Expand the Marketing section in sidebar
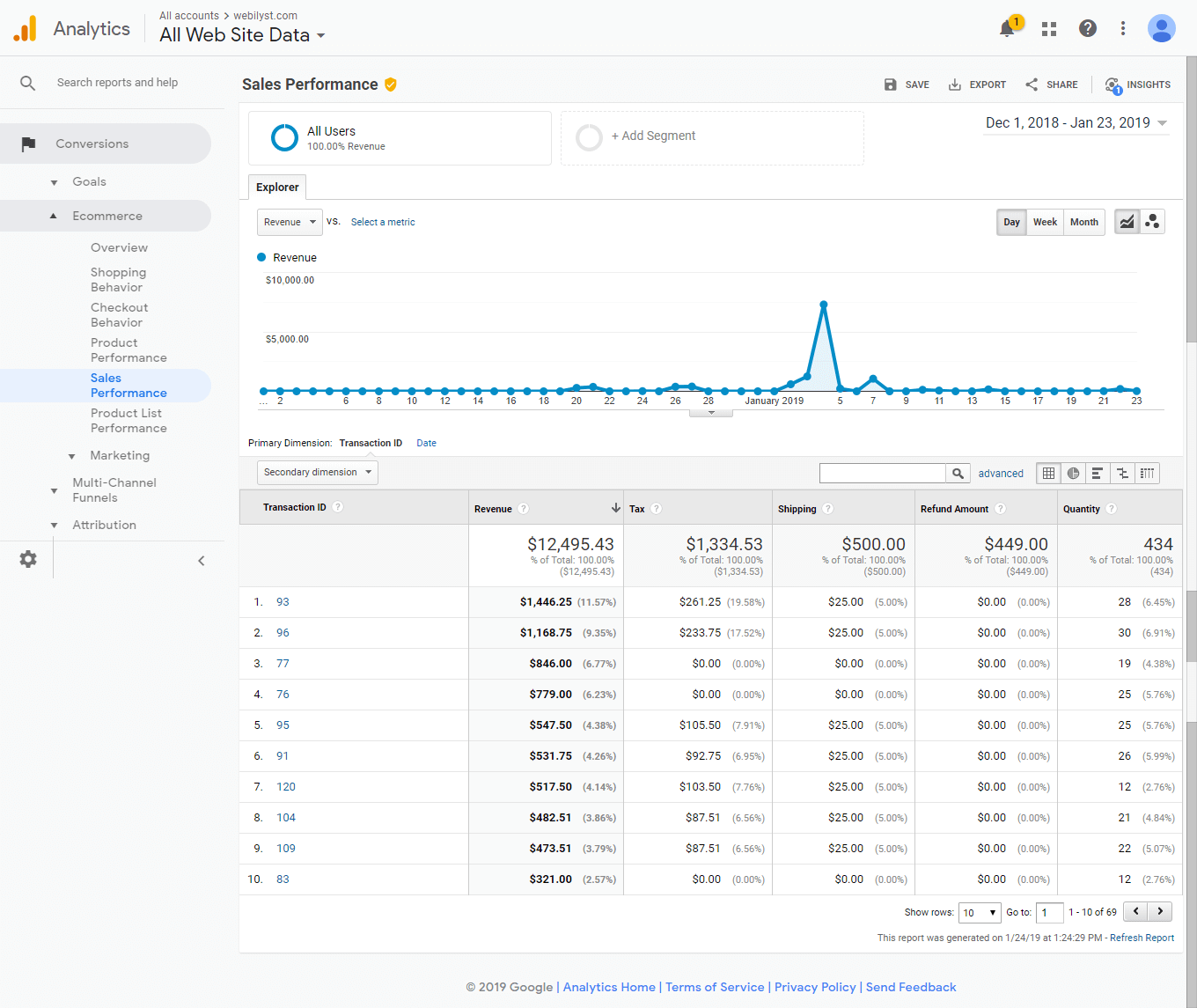The image size is (1197, 1008). click(120, 455)
